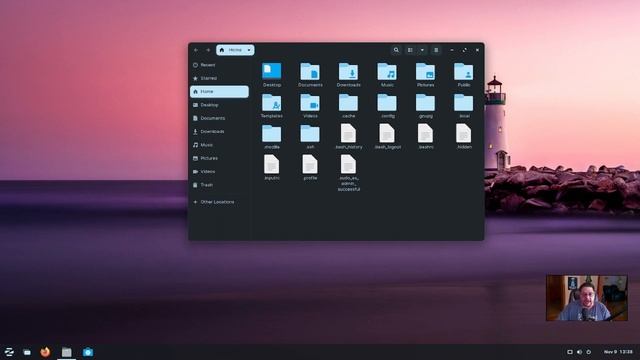Select the .cache folder
This screenshot has height=360, width=640.
(x=348, y=102)
